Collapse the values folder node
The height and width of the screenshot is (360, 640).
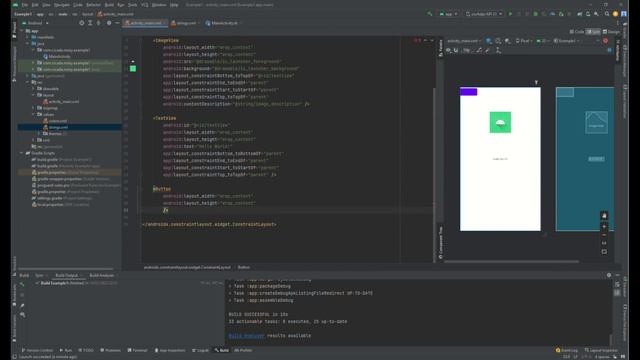(x=34, y=114)
